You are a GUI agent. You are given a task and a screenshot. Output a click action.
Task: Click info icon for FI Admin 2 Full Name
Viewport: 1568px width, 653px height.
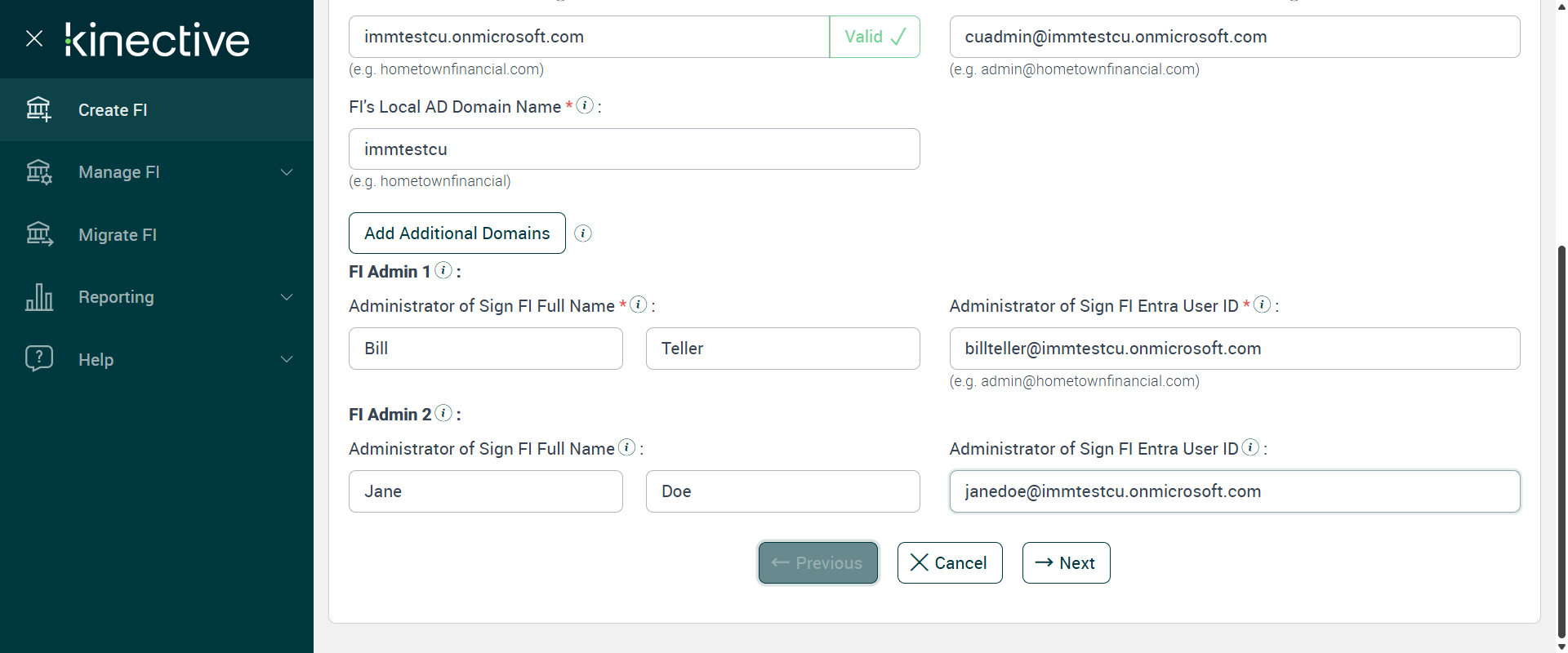626,447
